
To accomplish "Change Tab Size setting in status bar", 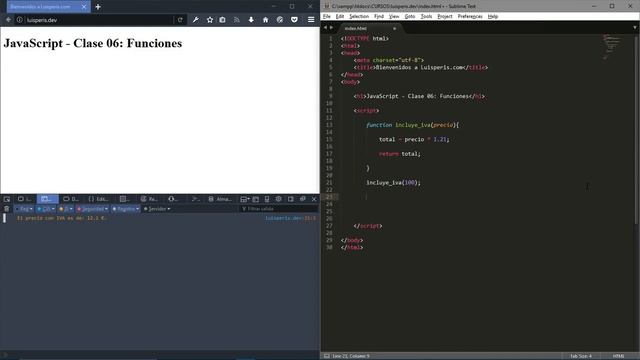I will click(581, 356).
